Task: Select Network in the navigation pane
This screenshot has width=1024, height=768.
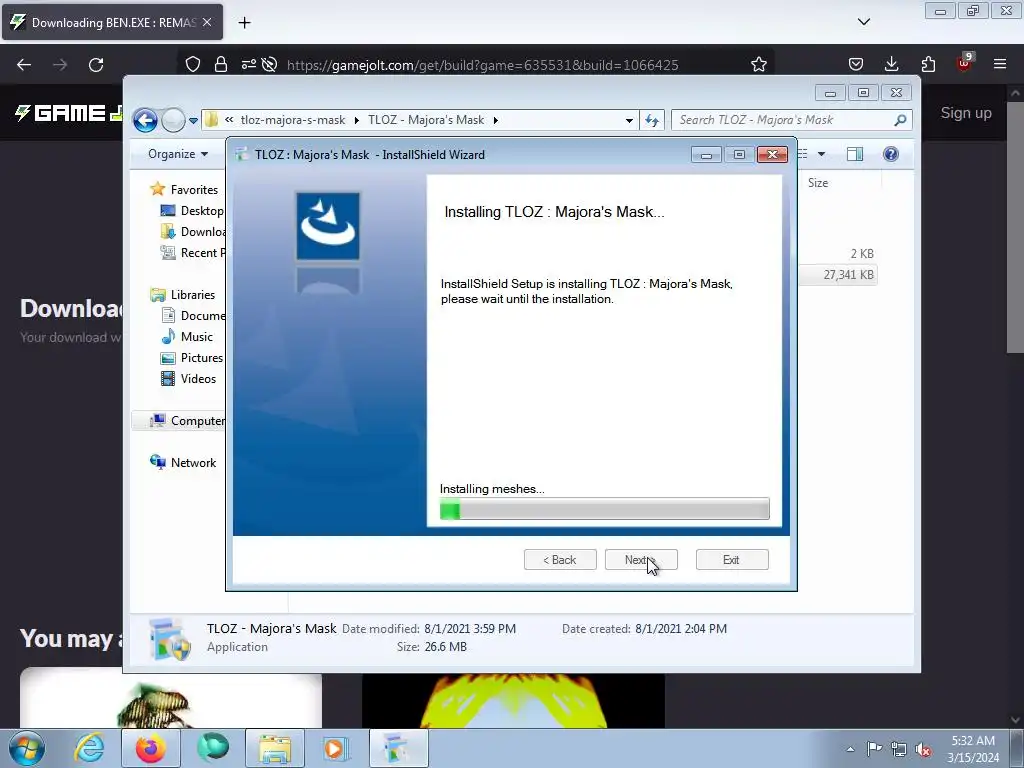Action: (x=184, y=462)
